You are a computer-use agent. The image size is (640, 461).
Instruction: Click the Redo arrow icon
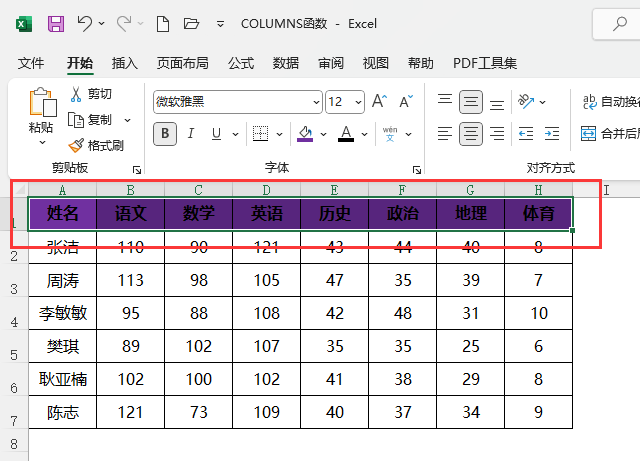coord(124,23)
